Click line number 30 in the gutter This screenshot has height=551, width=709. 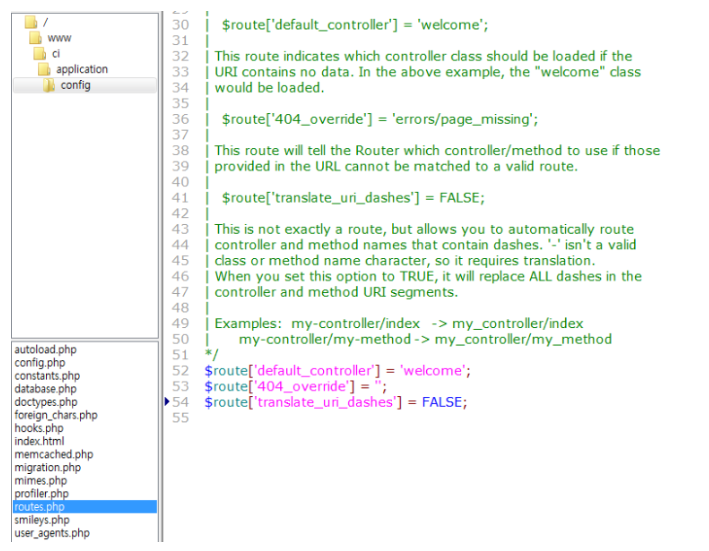(x=180, y=25)
